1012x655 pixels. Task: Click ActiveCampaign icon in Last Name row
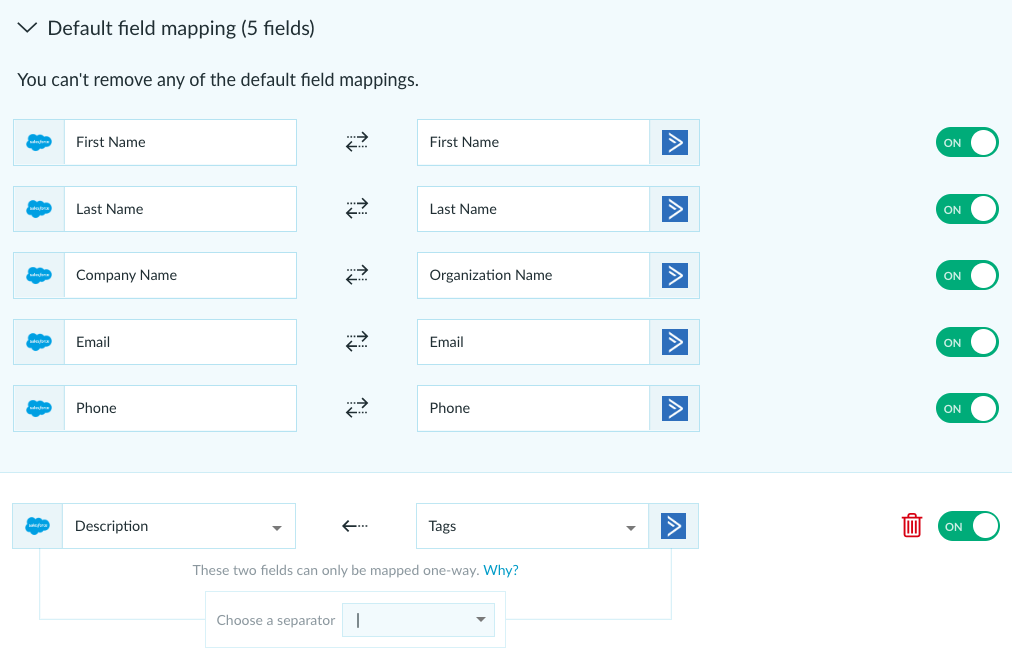(674, 209)
